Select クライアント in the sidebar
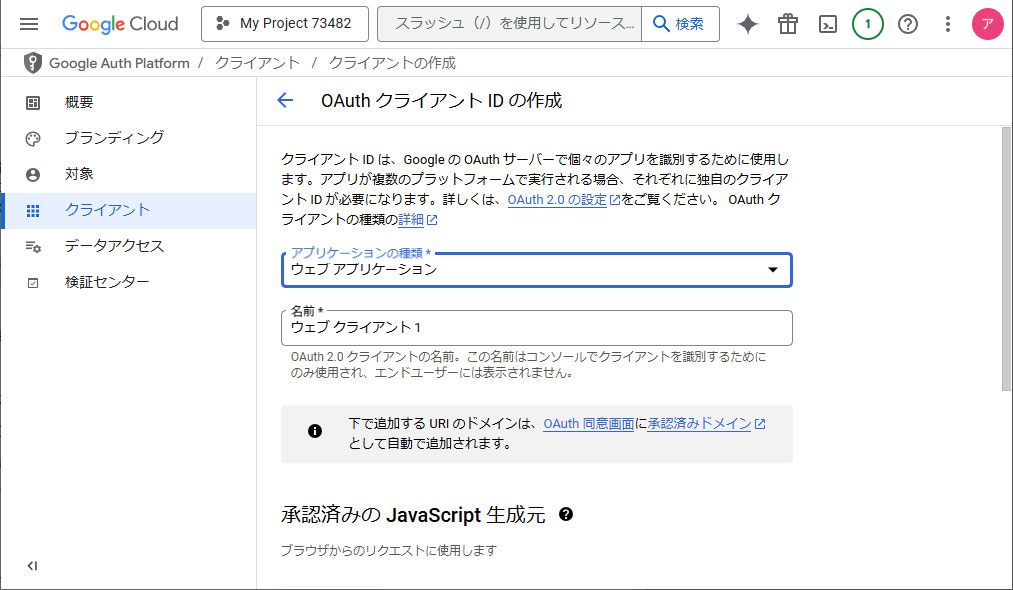This screenshot has height=590, width=1013. [x=129, y=211]
